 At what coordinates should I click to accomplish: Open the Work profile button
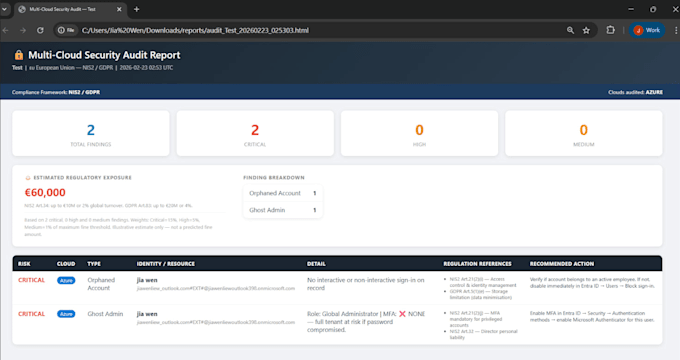[647, 30]
